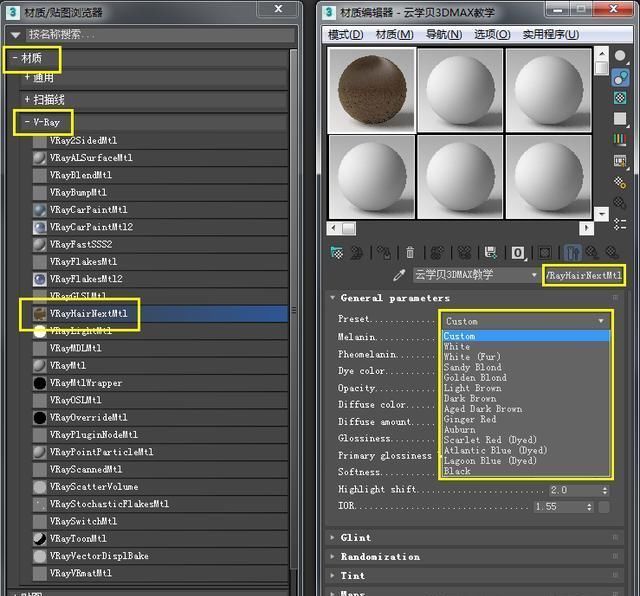640x596 pixels.
Task: Open the Sample UV Tiling flyout
Action: click(x=620, y=119)
